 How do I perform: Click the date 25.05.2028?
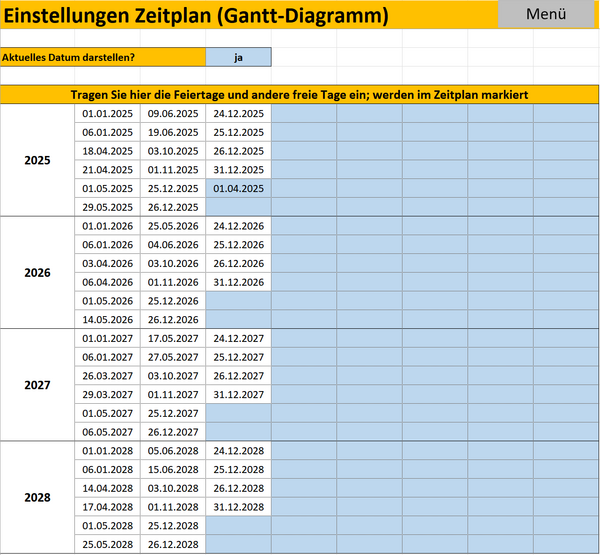[x=108, y=545]
